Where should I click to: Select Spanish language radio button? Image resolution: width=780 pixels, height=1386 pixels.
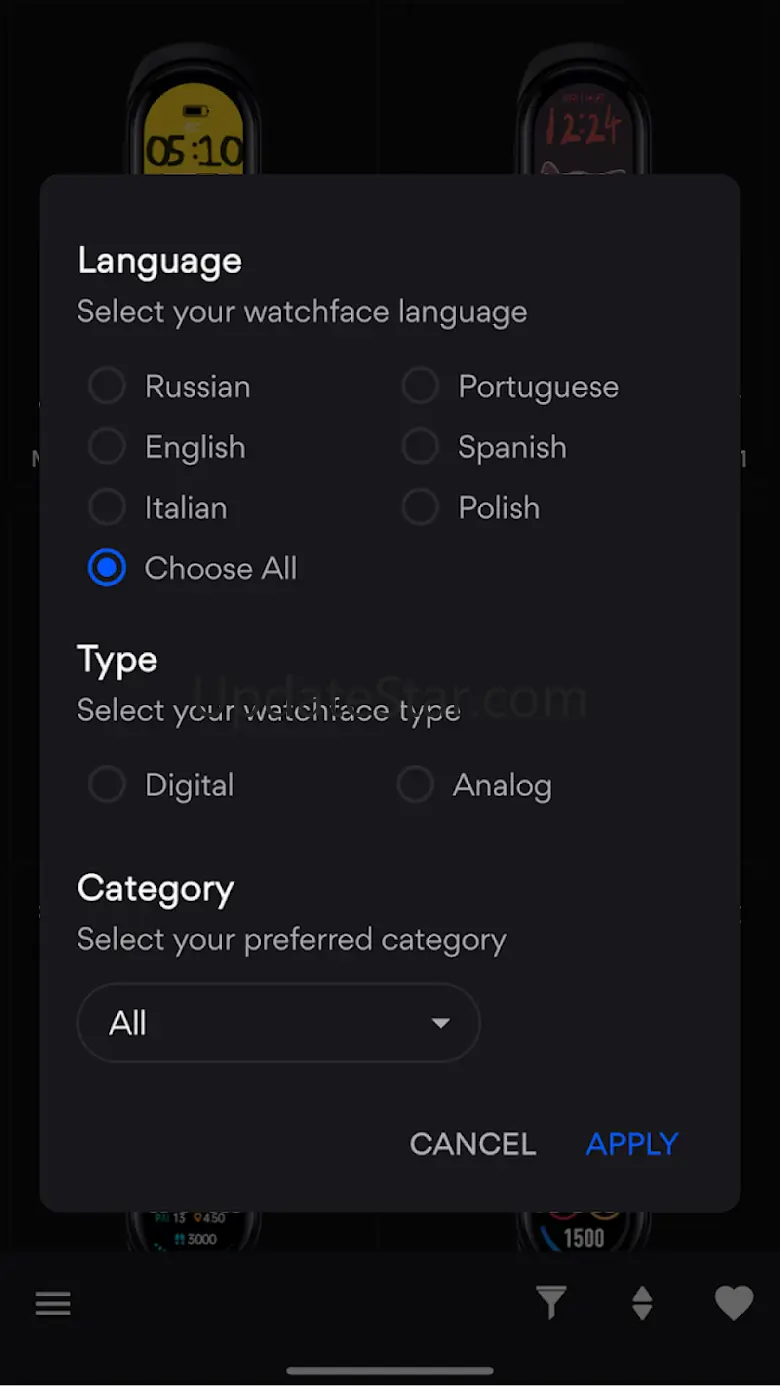click(420, 447)
